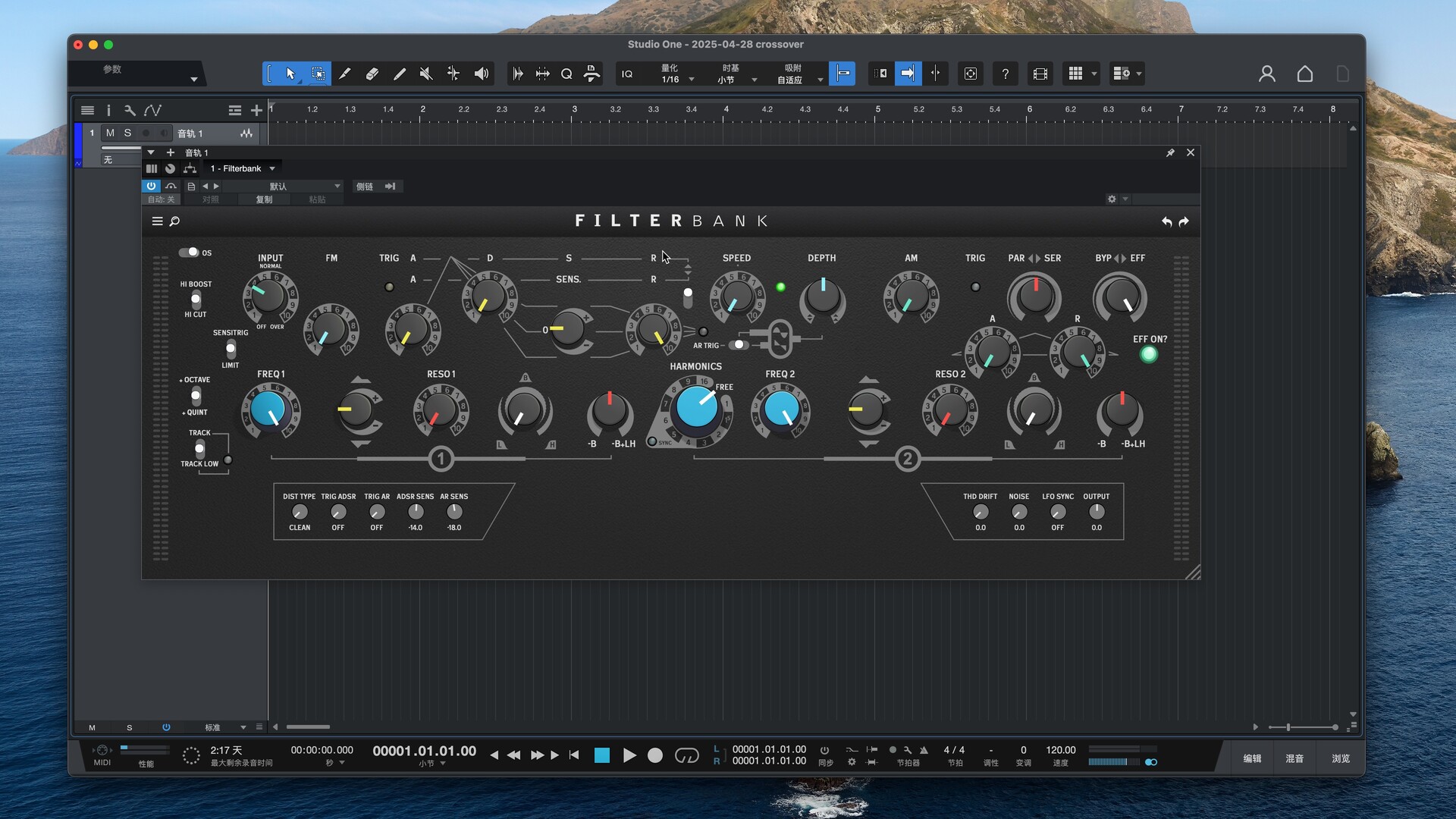Click the play button in transport
Viewport: 1456px width, 819px height.
tap(629, 755)
